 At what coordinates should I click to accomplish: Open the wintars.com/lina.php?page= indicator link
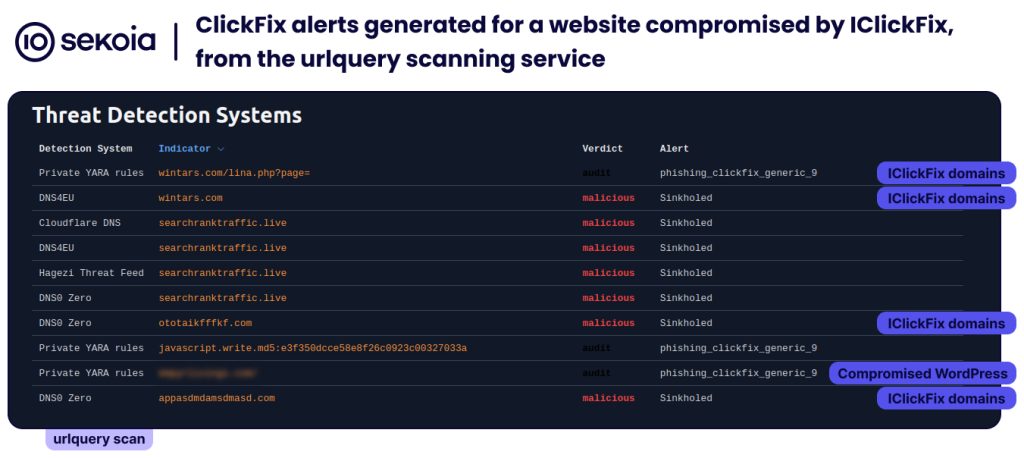pyautogui.click(x=234, y=173)
